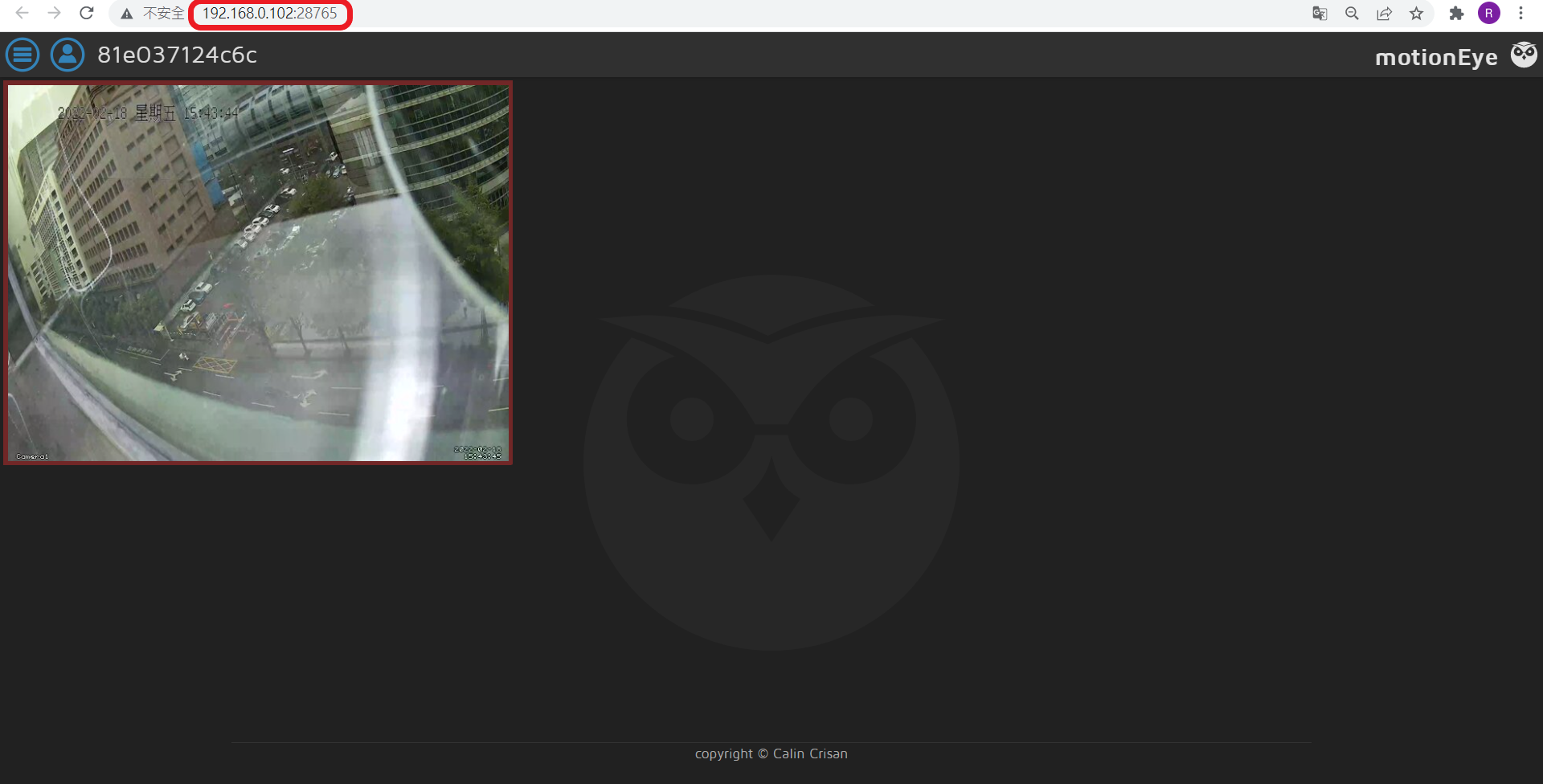1543x784 pixels.
Task: Click the motionEye owl logo icon
Action: 1524,55
